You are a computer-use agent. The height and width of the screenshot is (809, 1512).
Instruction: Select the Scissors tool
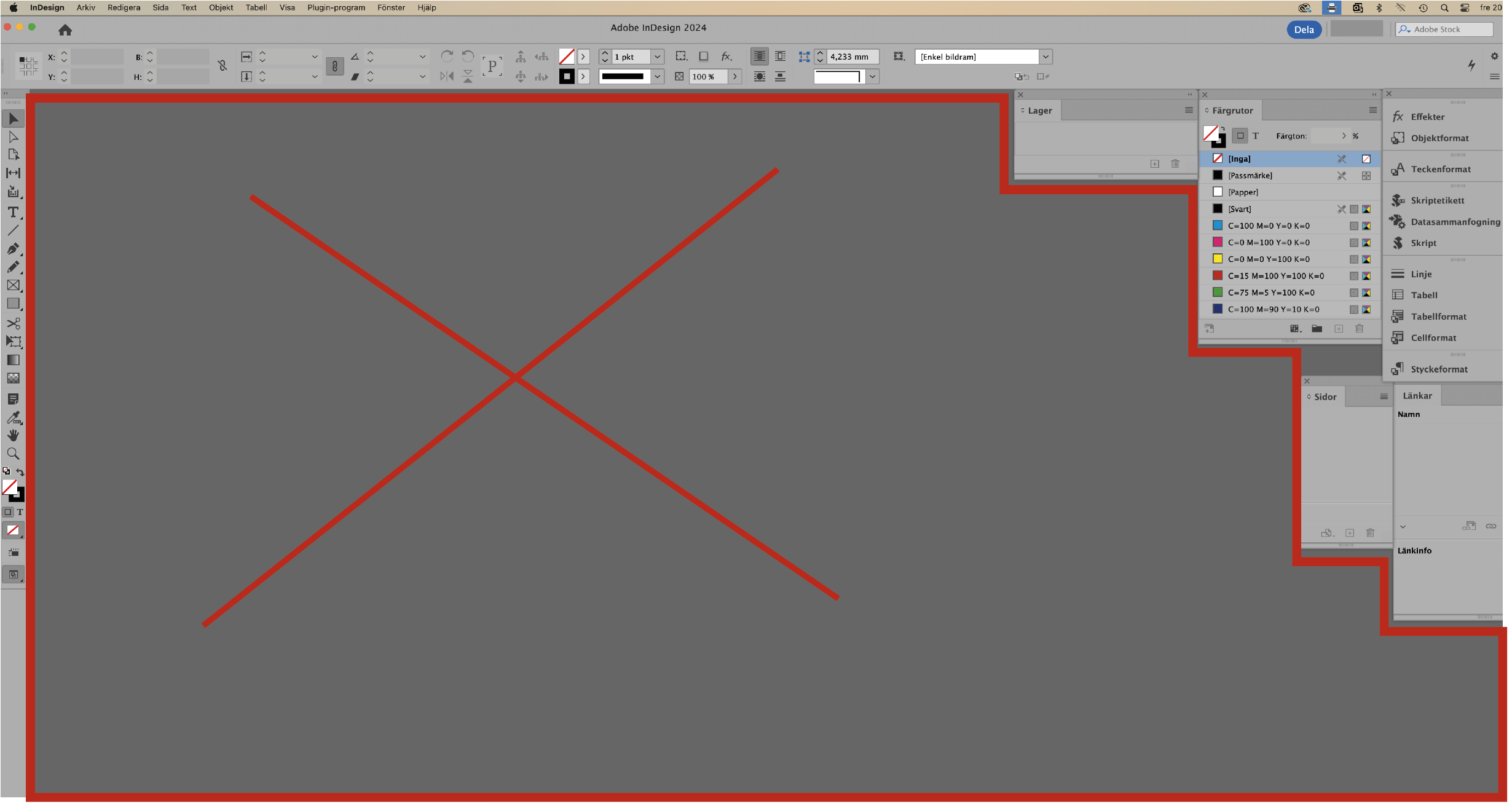point(14,323)
